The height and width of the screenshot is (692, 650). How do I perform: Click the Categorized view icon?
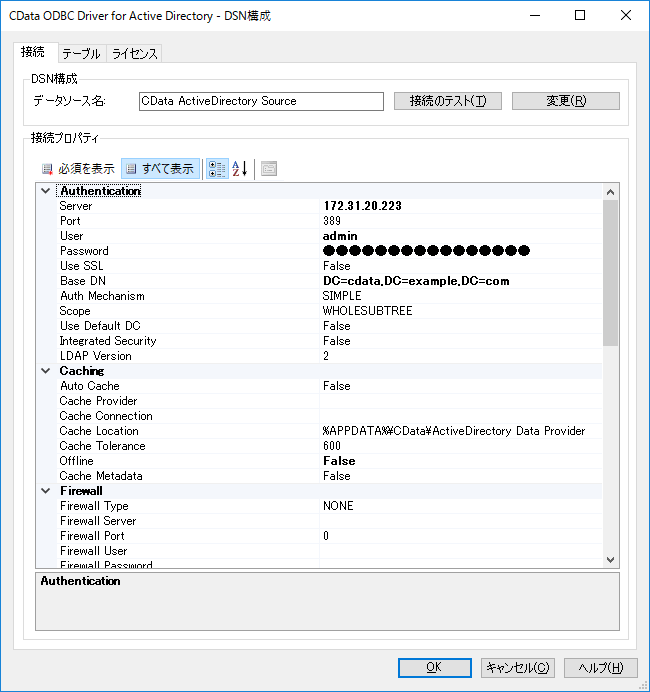tap(217, 169)
